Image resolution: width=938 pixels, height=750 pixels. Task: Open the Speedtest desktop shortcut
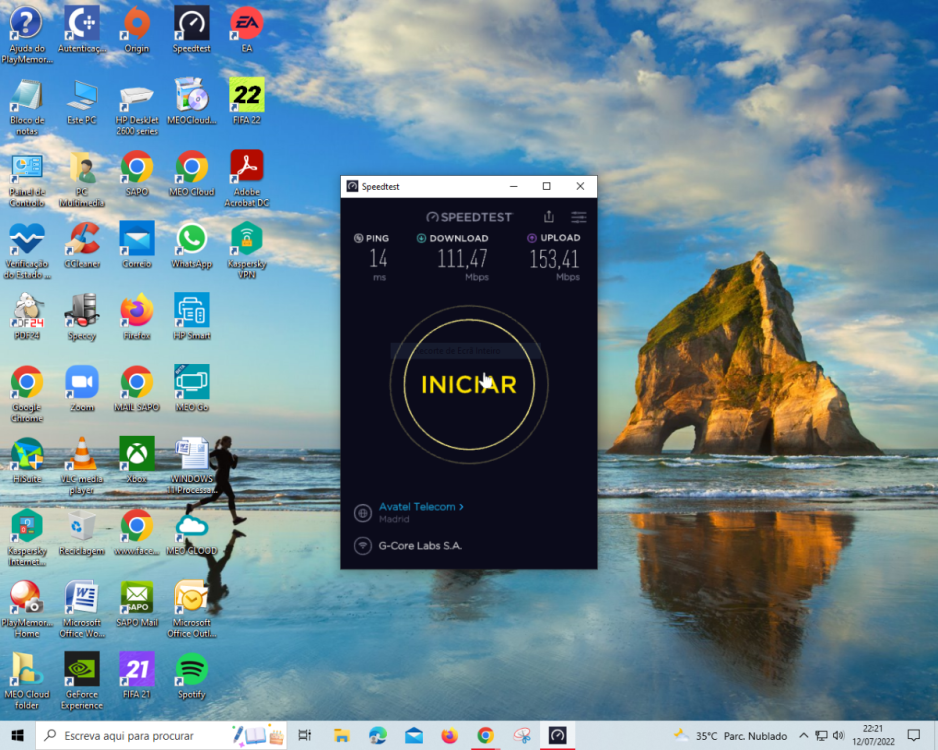[191, 30]
